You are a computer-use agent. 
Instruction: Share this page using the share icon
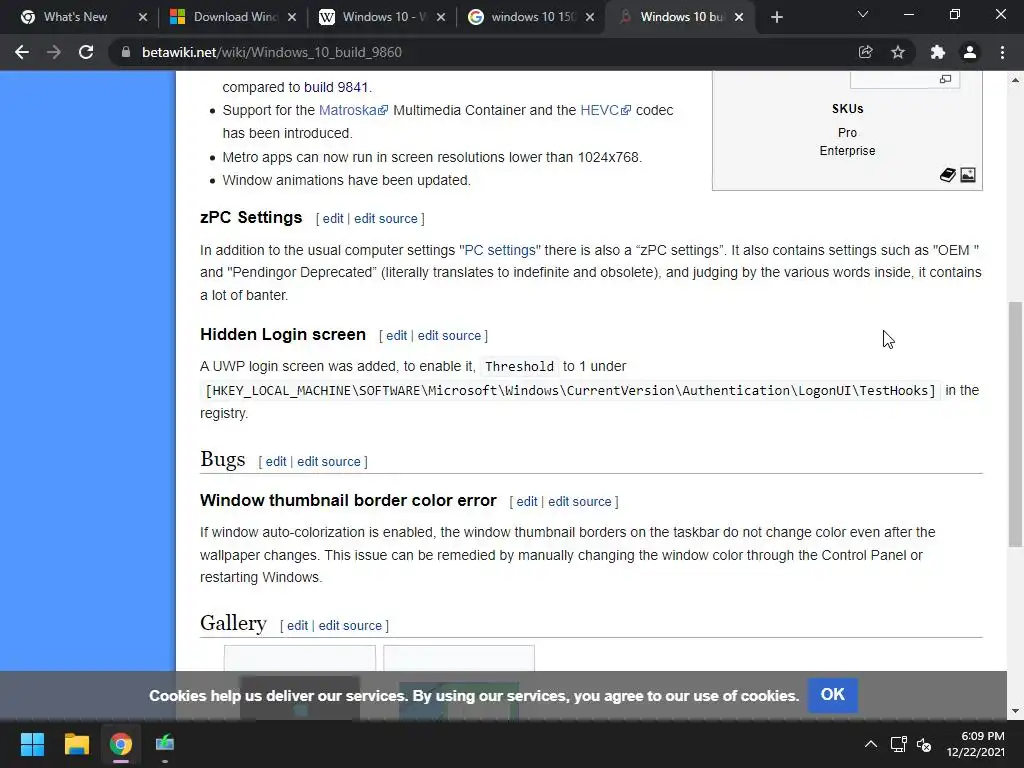click(x=865, y=52)
